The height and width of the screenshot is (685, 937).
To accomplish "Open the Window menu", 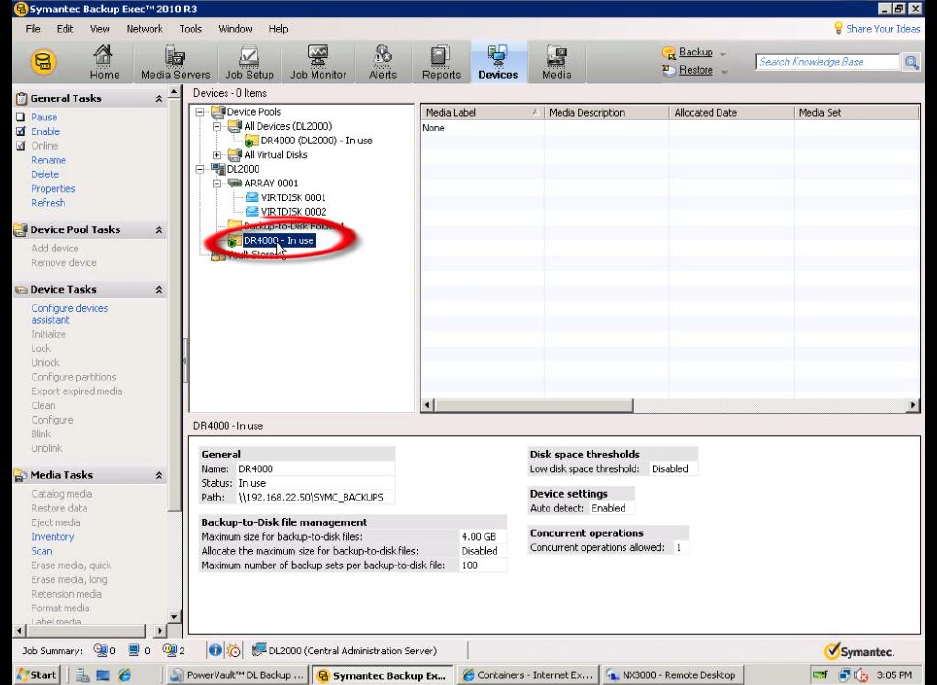I will click(235, 29).
